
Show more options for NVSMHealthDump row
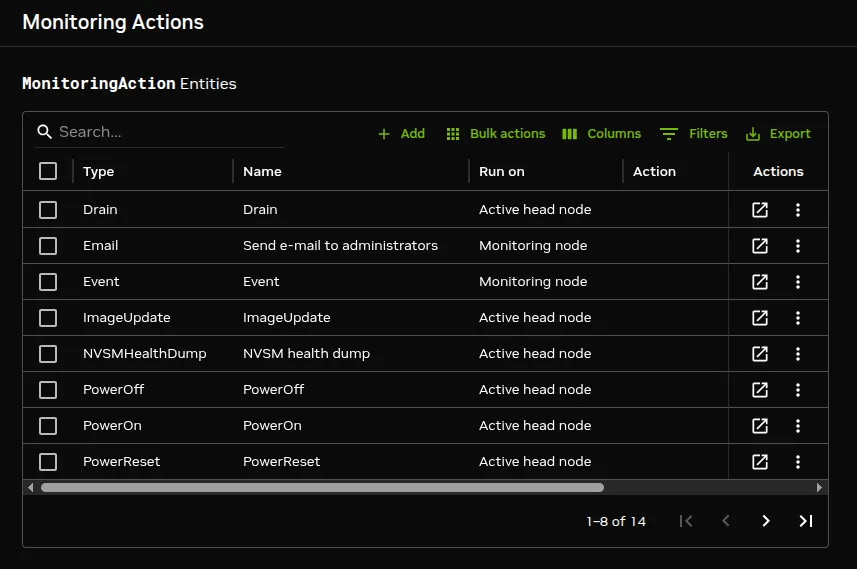tap(798, 354)
